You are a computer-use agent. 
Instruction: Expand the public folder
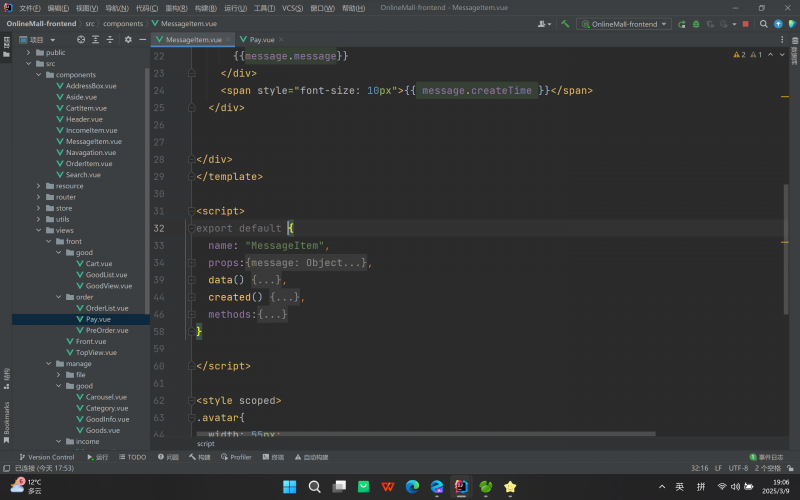(29, 52)
